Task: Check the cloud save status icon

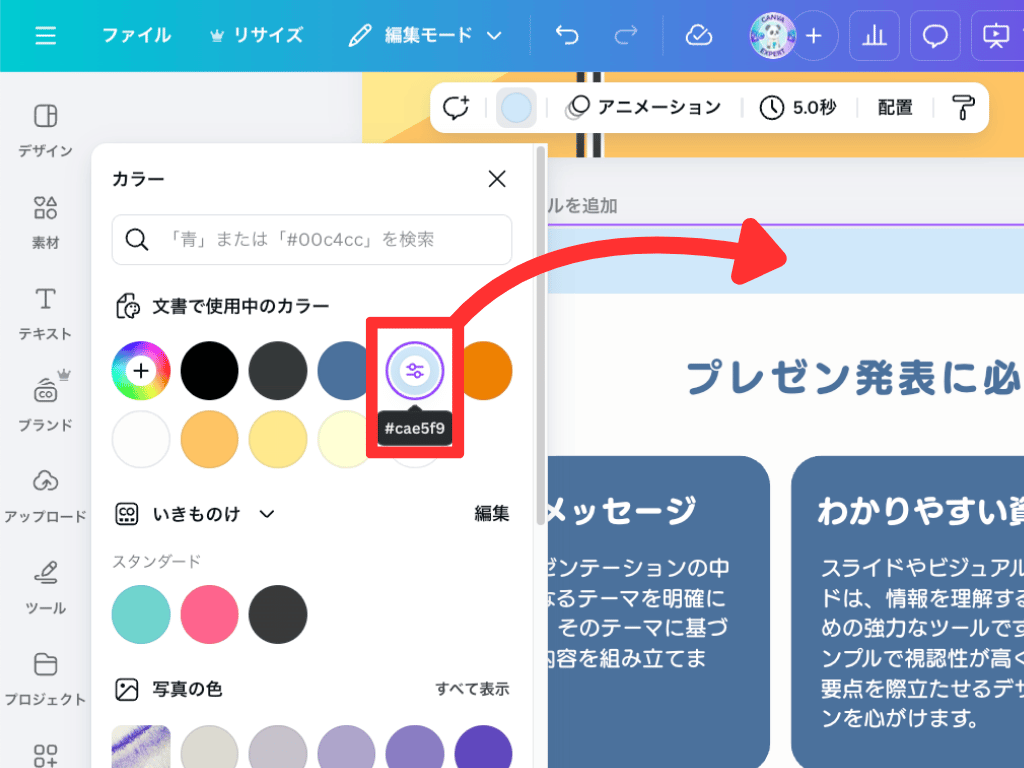Action: (x=698, y=35)
